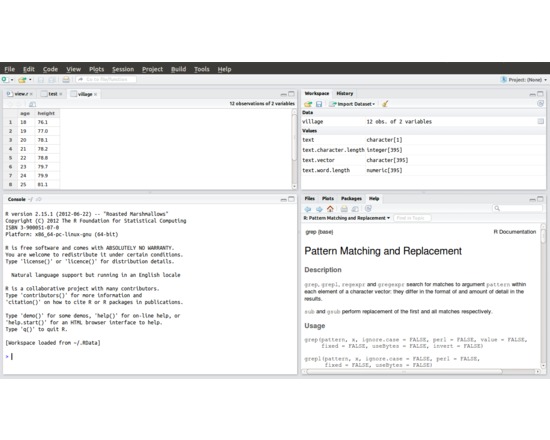The height and width of the screenshot is (440, 550).
Task: Maximize the Console pane
Action: pos(291,199)
